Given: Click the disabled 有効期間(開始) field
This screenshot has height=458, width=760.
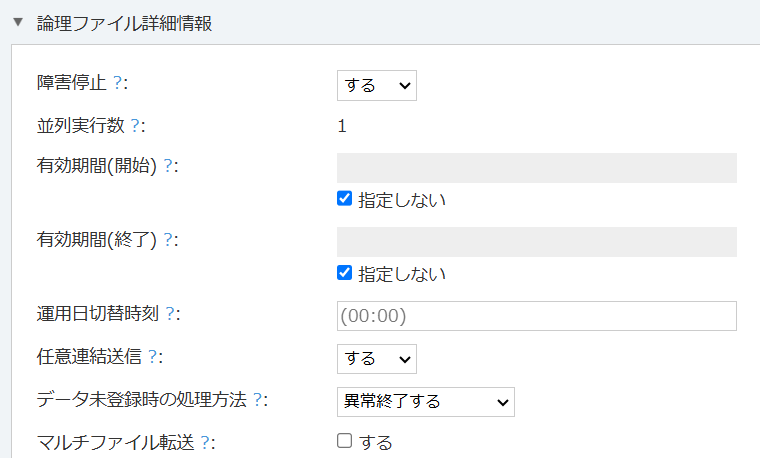Looking at the screenshot, I should pyautogui.click(x=537, y=168).
